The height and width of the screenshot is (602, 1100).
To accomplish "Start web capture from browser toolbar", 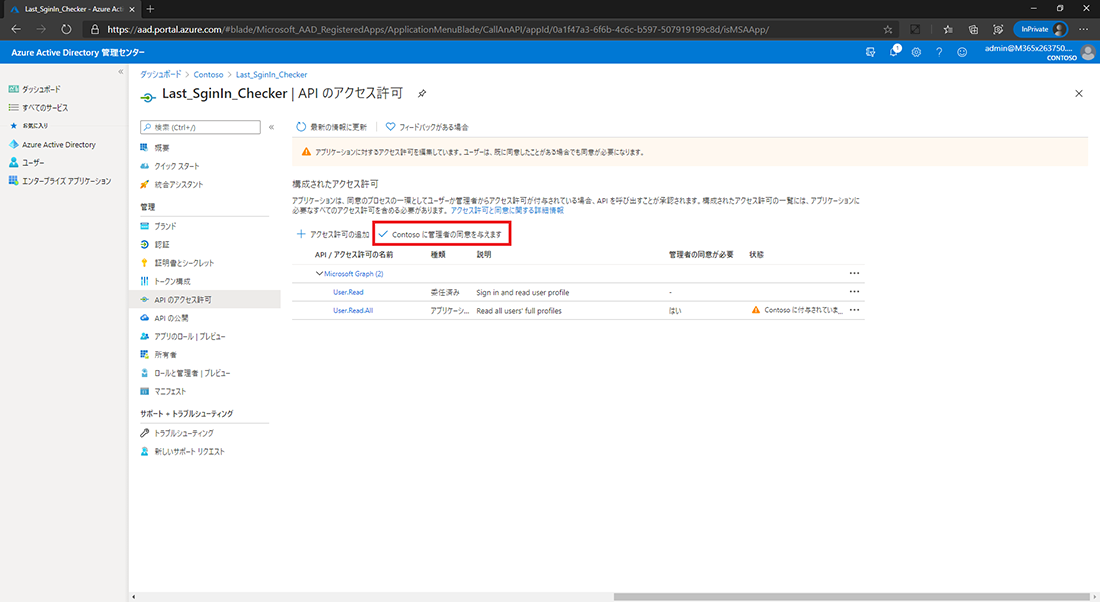I will click(998, 29).
